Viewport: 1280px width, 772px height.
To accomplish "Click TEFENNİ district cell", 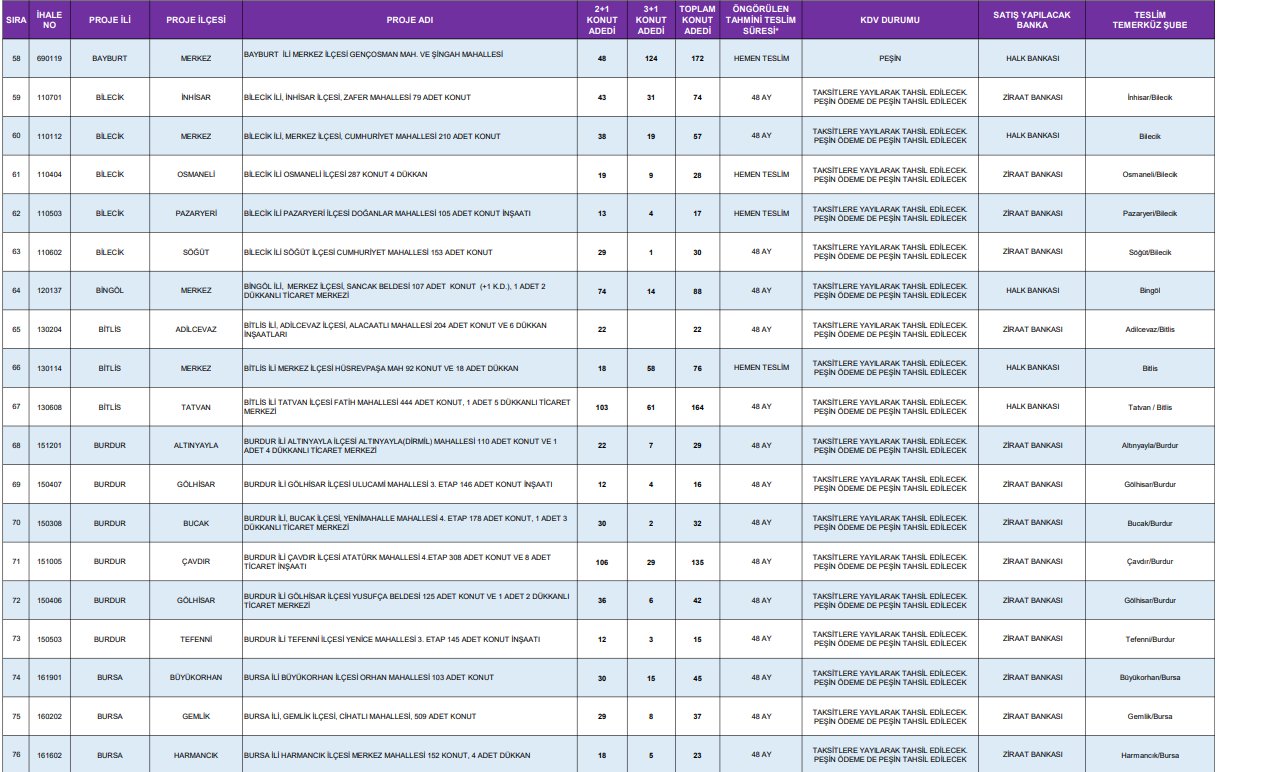I will [196, 638].
